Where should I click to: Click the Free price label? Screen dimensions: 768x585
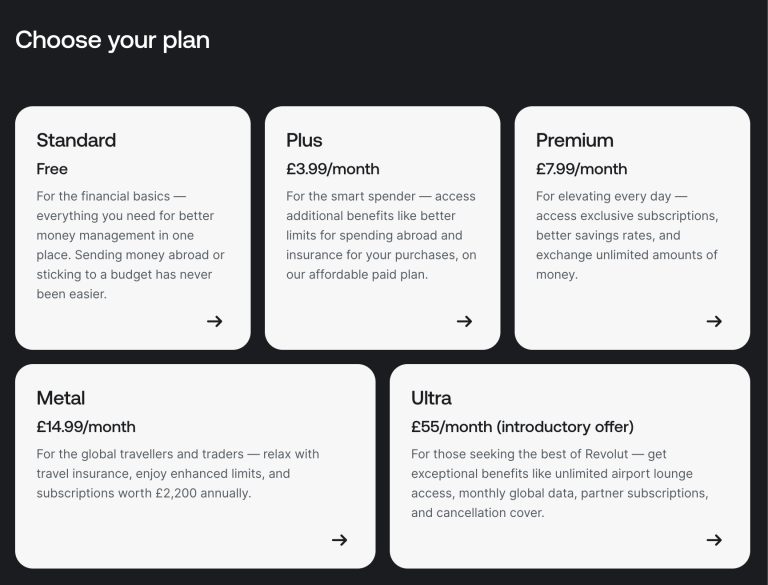[x=52, y=169]
